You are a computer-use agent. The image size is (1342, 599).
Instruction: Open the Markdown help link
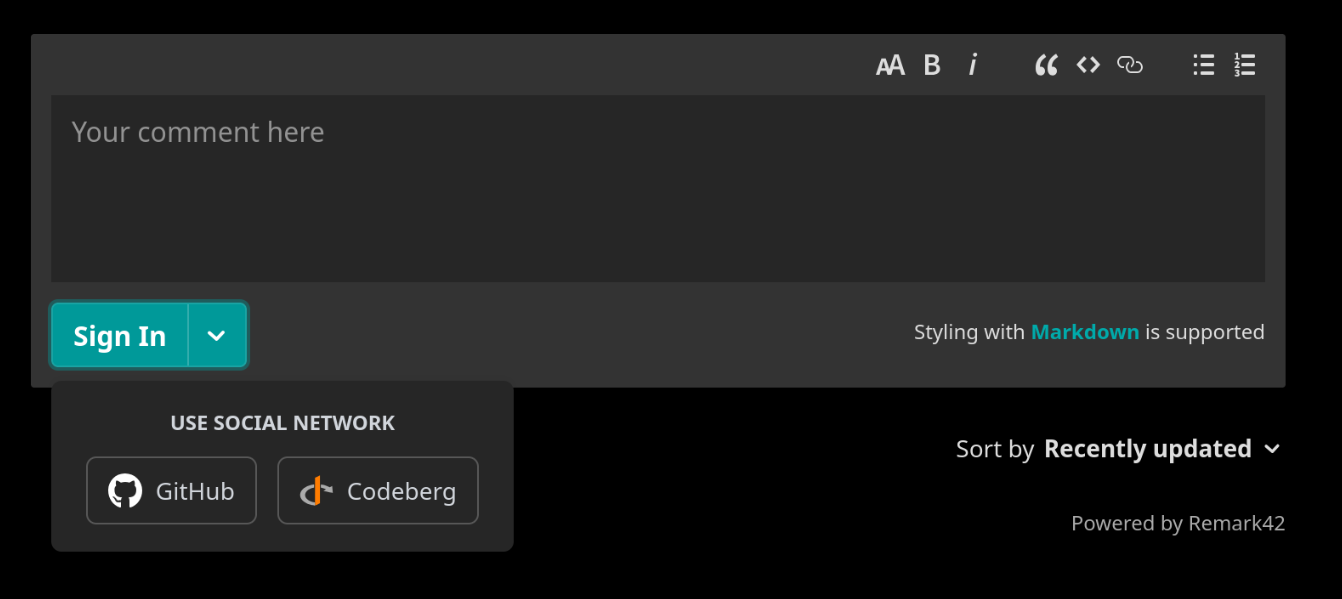click(x=1085, y=332)
